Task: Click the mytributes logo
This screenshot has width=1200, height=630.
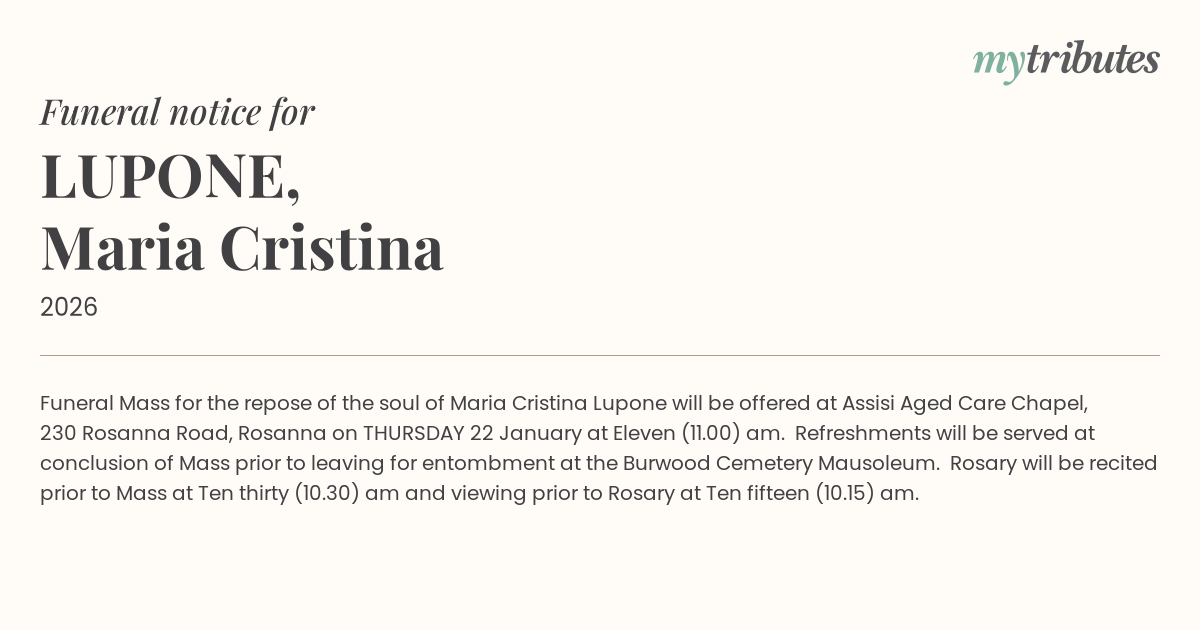Action: pos(1066,60)
